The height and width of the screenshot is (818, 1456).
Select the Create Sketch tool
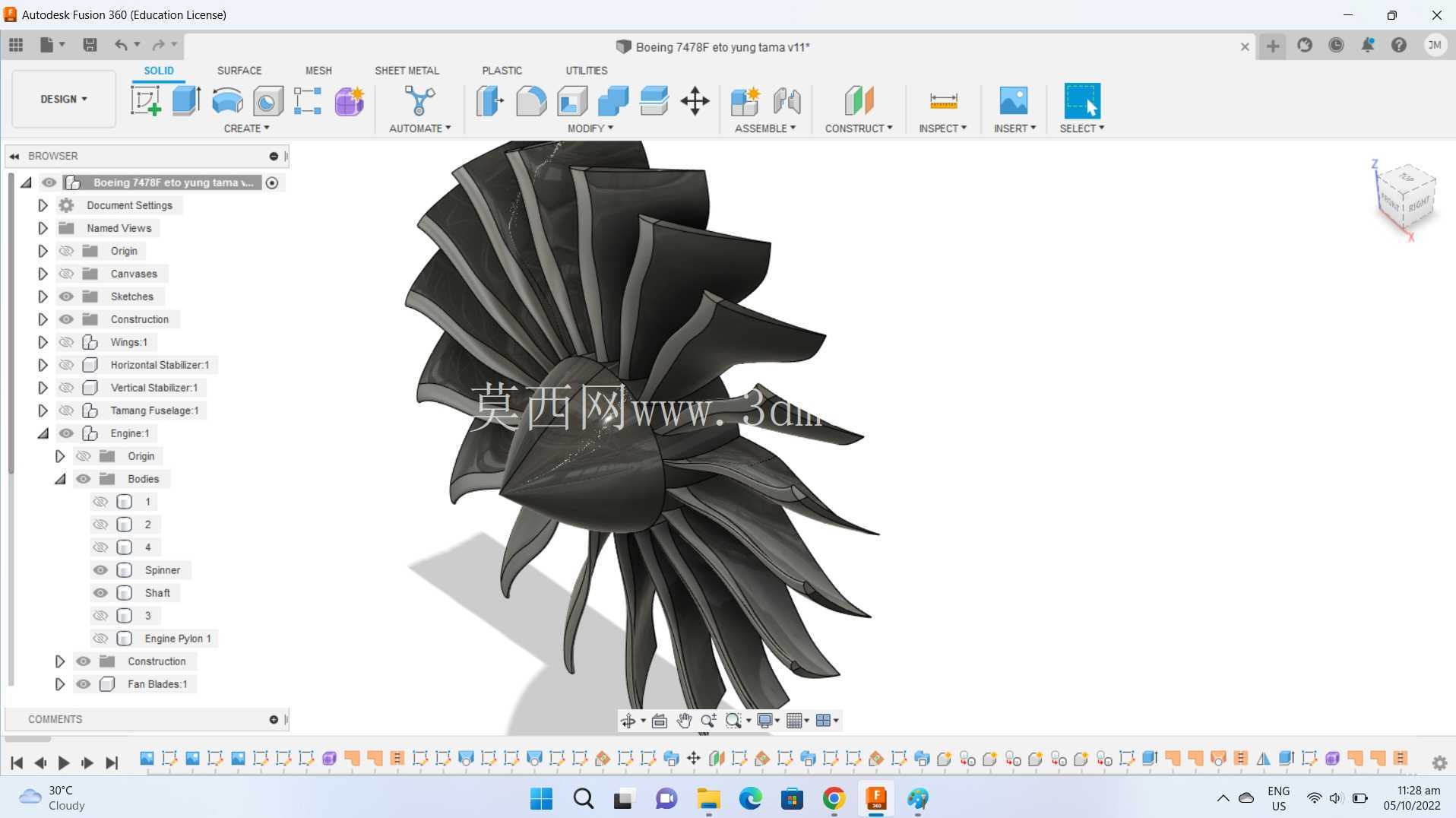click(x=146, y=100)
